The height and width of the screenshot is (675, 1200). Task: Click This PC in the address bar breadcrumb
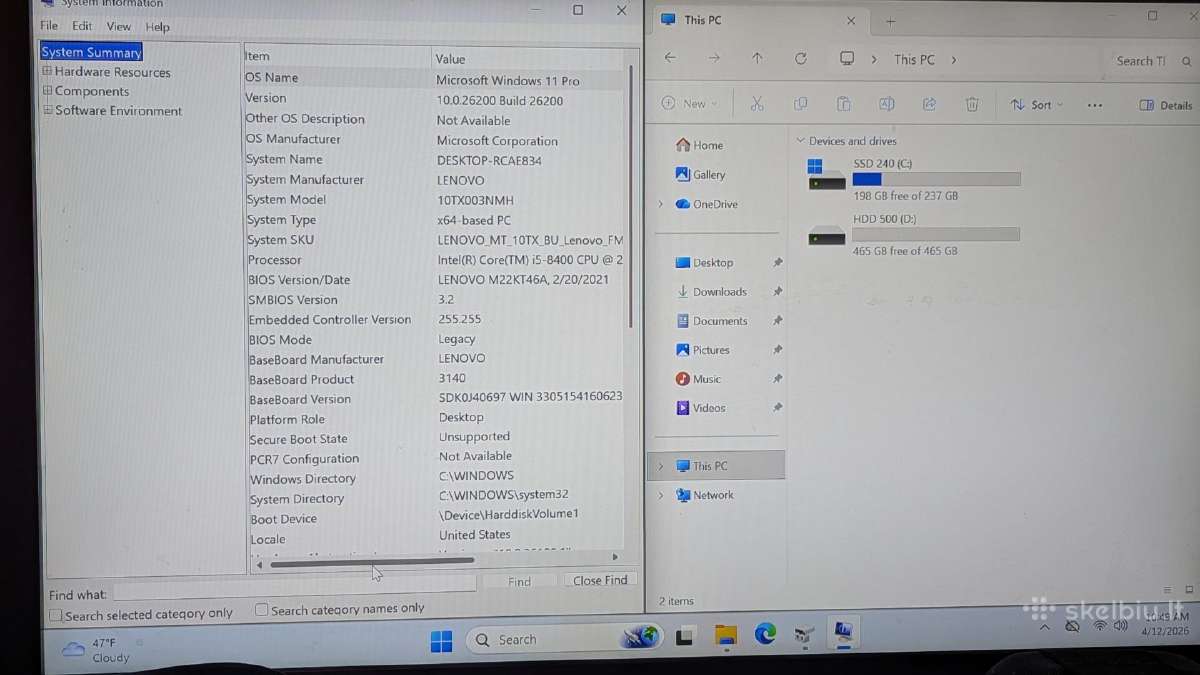914,60
